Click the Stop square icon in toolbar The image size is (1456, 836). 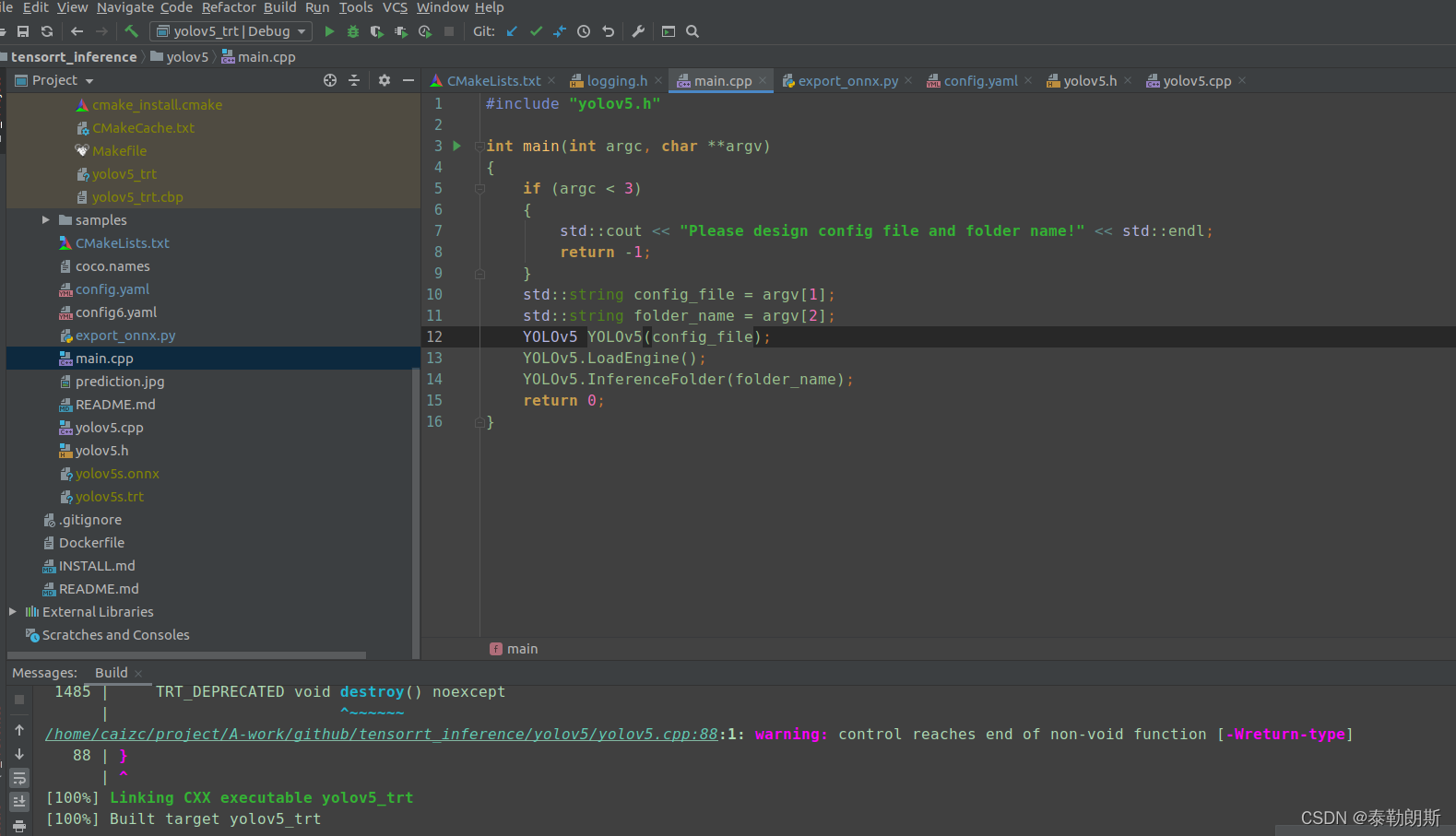[449, 31]
